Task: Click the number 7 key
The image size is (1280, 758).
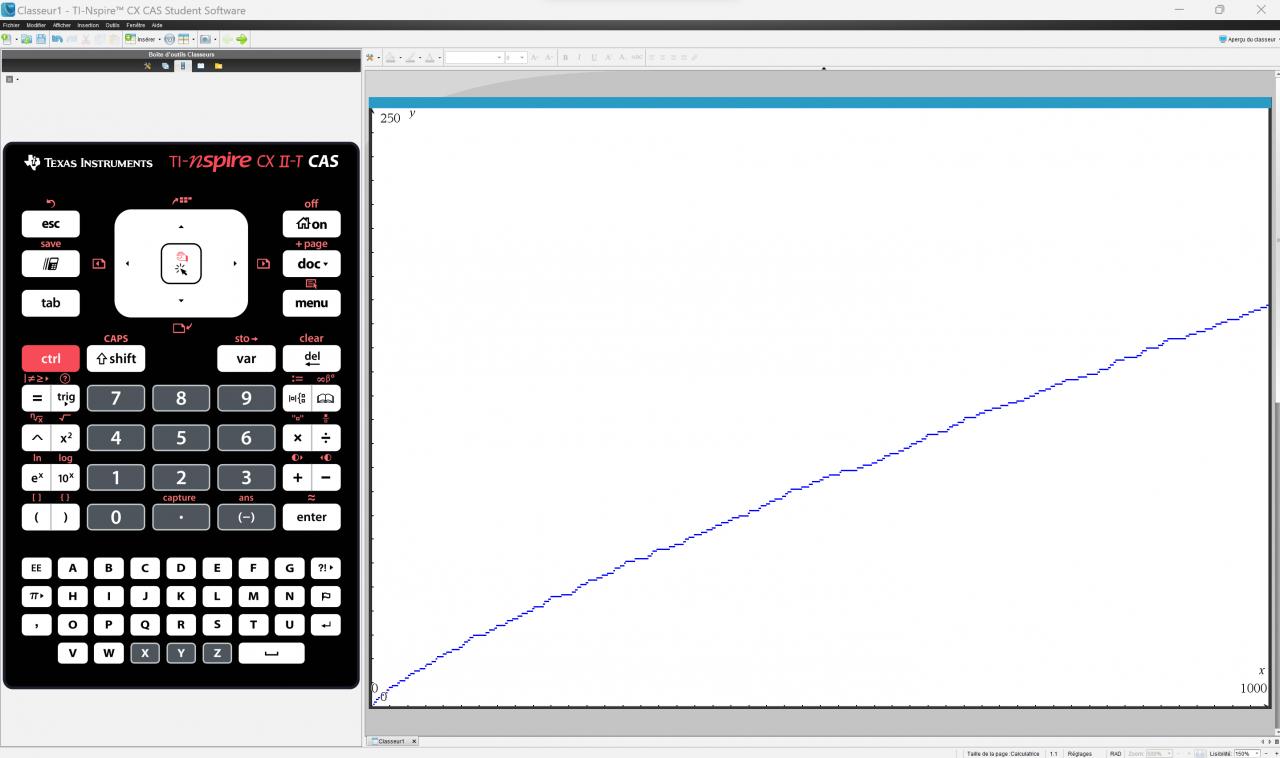Action: point(116,398)
